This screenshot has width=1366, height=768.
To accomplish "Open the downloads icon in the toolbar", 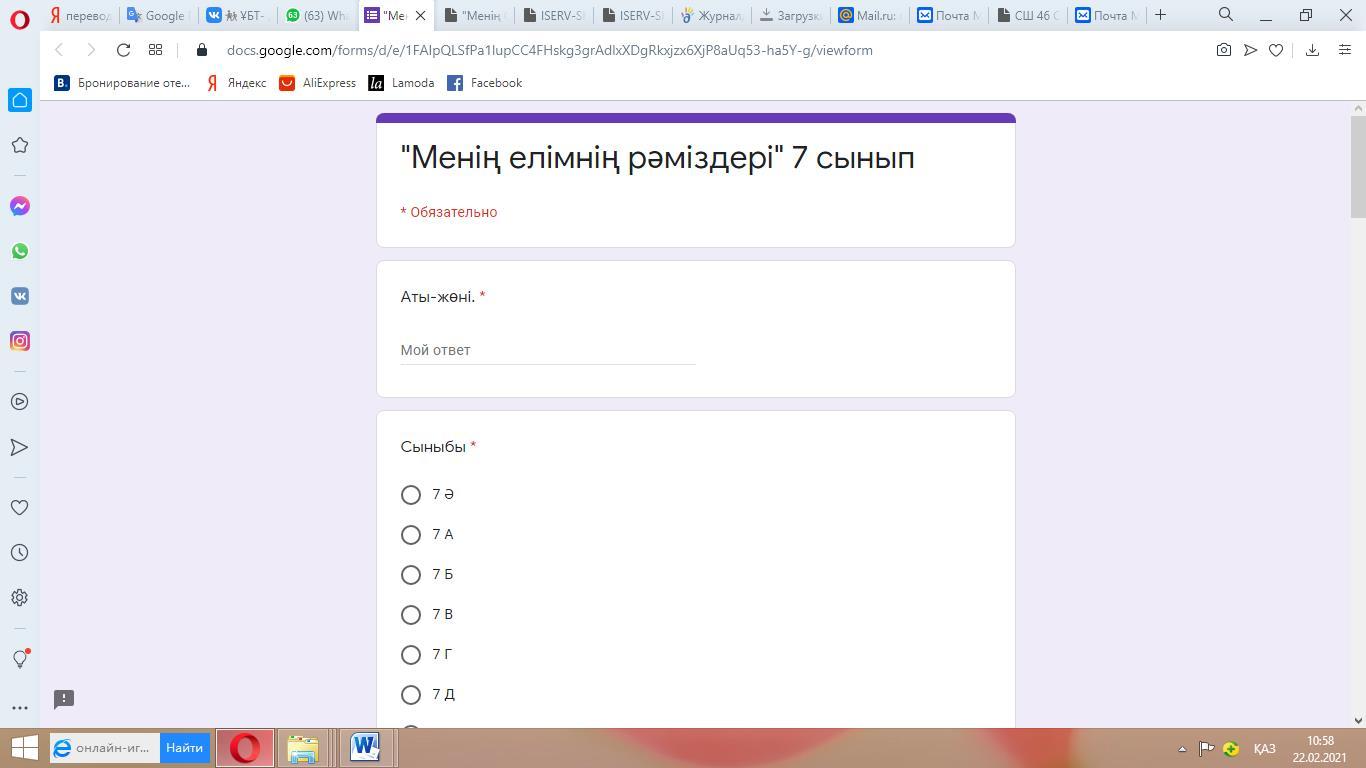I will [1312, 50].
